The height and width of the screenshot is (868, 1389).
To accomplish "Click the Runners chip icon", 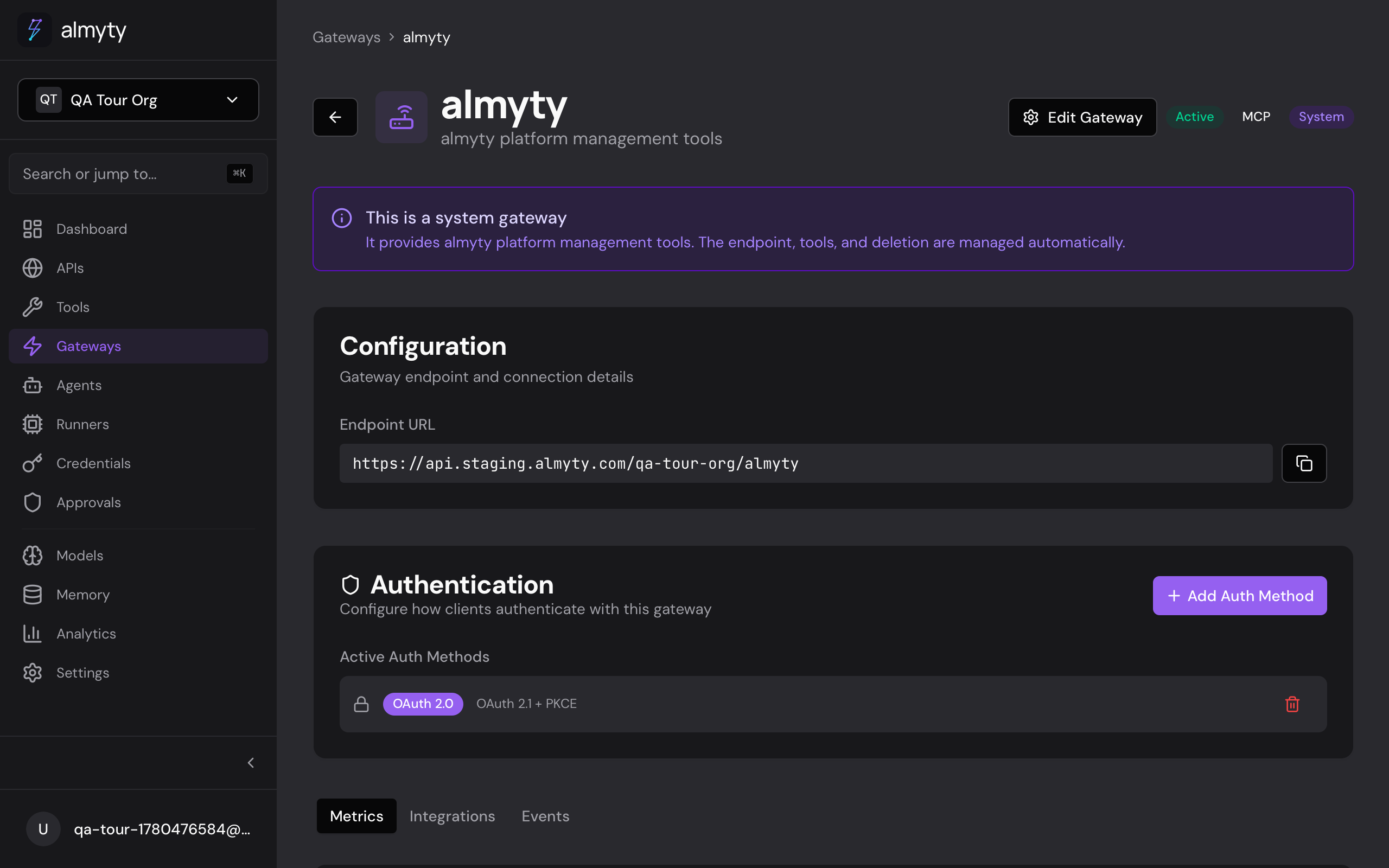I will [33, 424].
